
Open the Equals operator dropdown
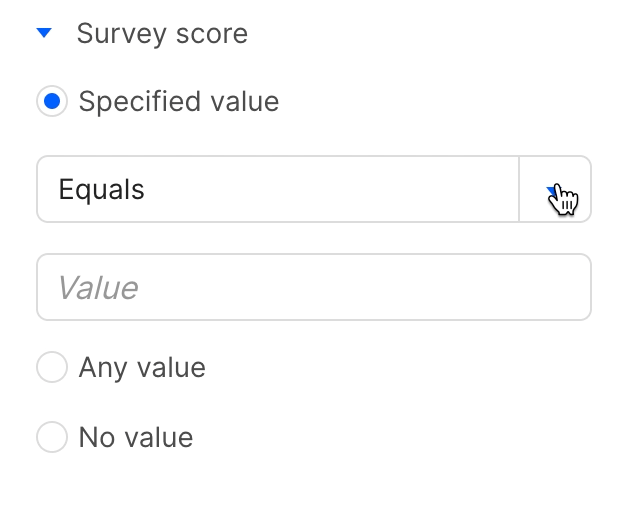pos(278,189)
